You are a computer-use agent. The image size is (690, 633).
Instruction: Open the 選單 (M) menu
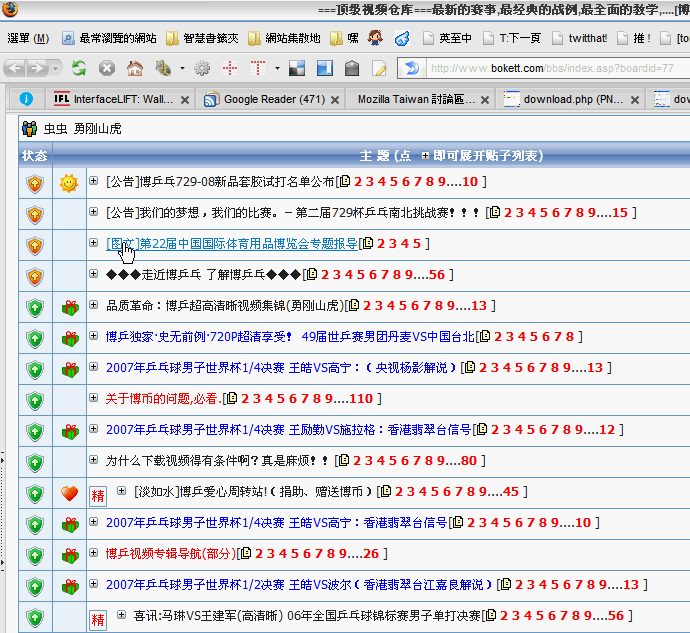[28, 39]
